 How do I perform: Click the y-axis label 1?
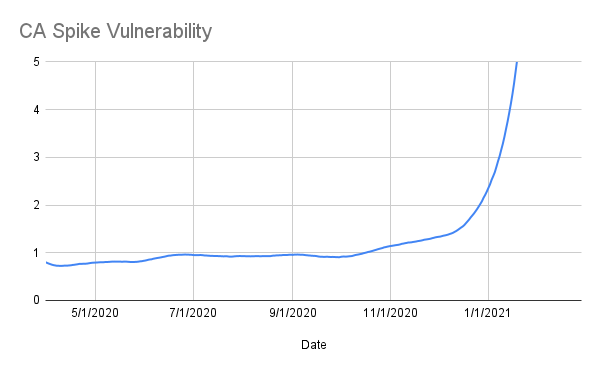(36, 253)
